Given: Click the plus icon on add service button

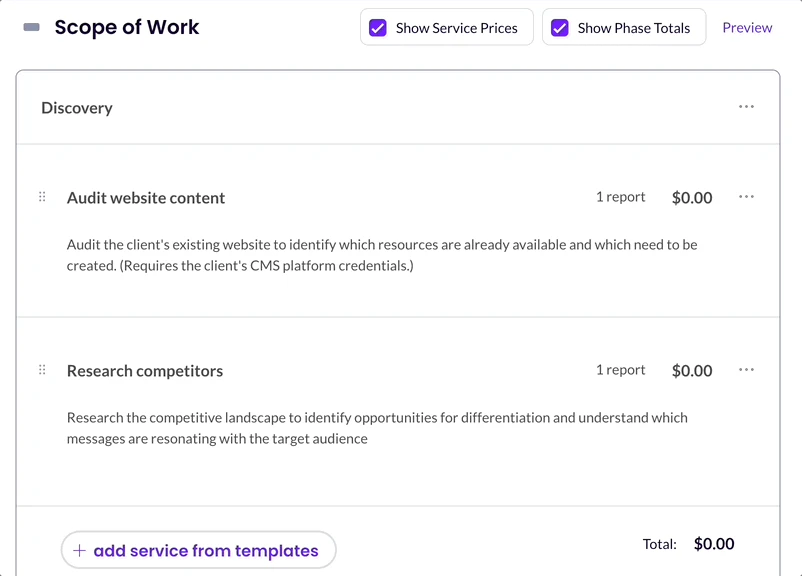Looking at the screenshot, I should coord(80,550).
